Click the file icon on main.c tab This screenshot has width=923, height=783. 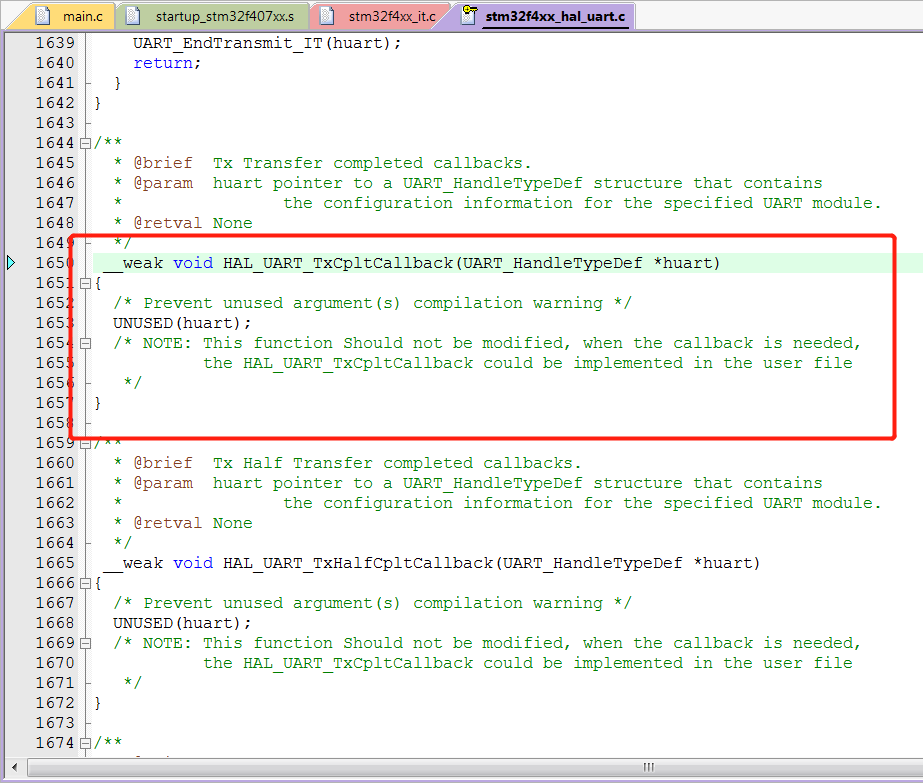pyautogui.click(x=43, y=16)
